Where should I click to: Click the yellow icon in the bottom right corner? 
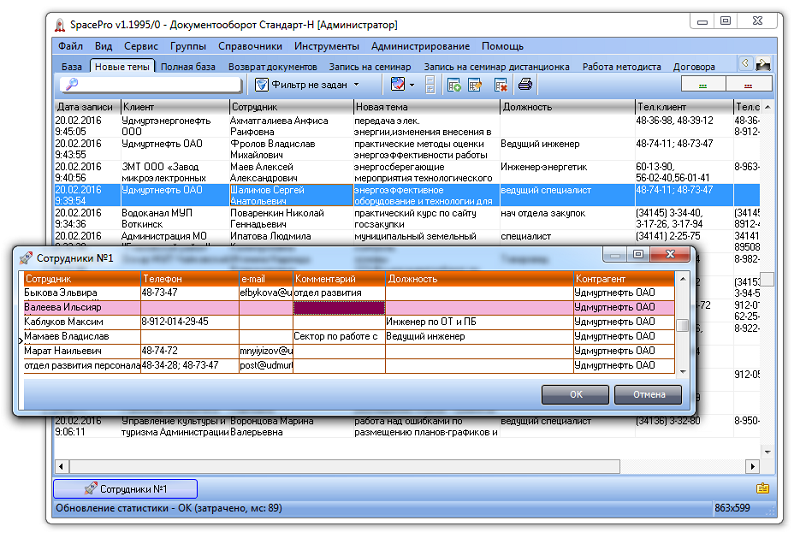763,488
